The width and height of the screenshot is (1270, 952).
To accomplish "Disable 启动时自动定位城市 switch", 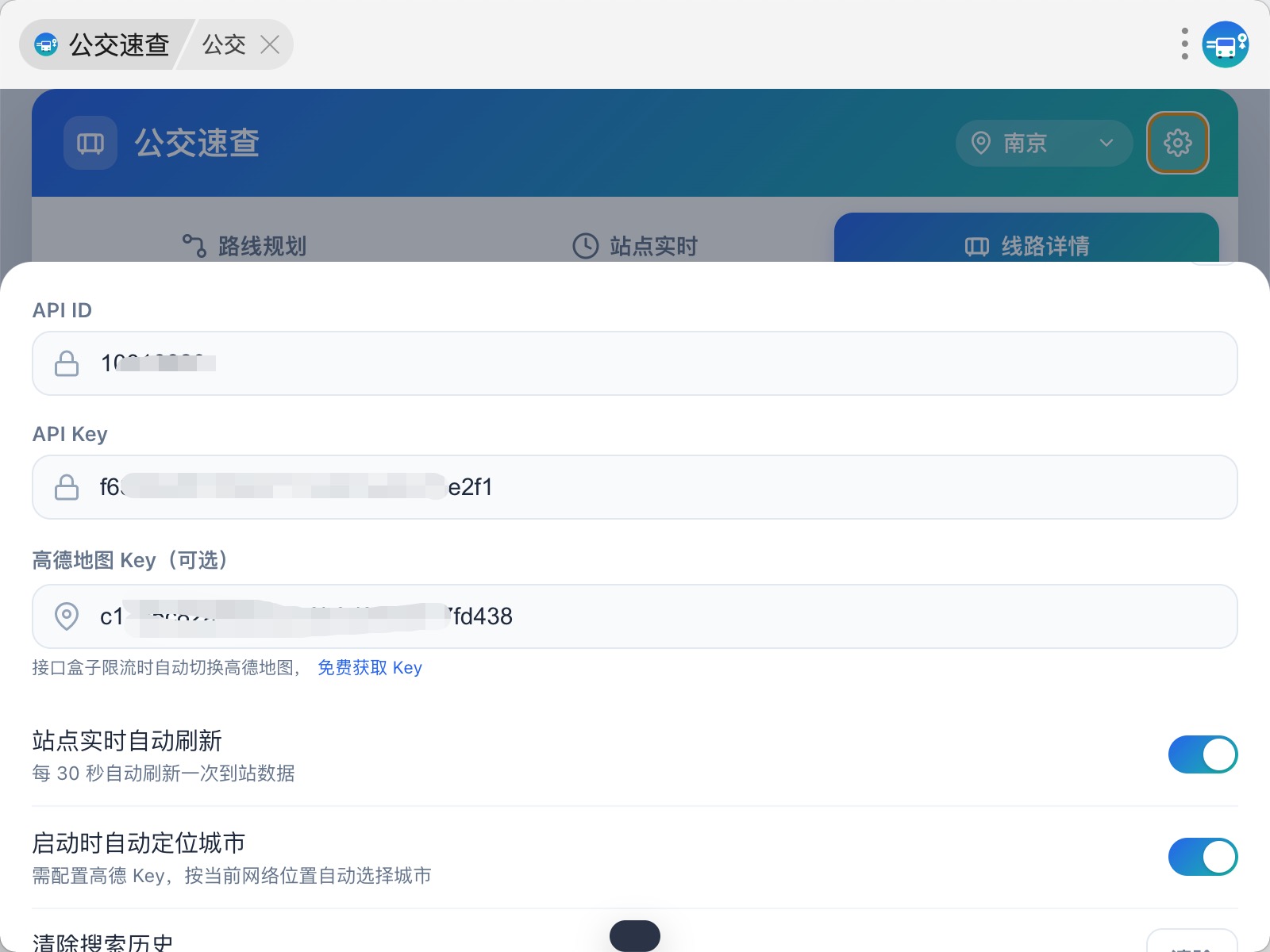I will click(x=1203, y=857).
